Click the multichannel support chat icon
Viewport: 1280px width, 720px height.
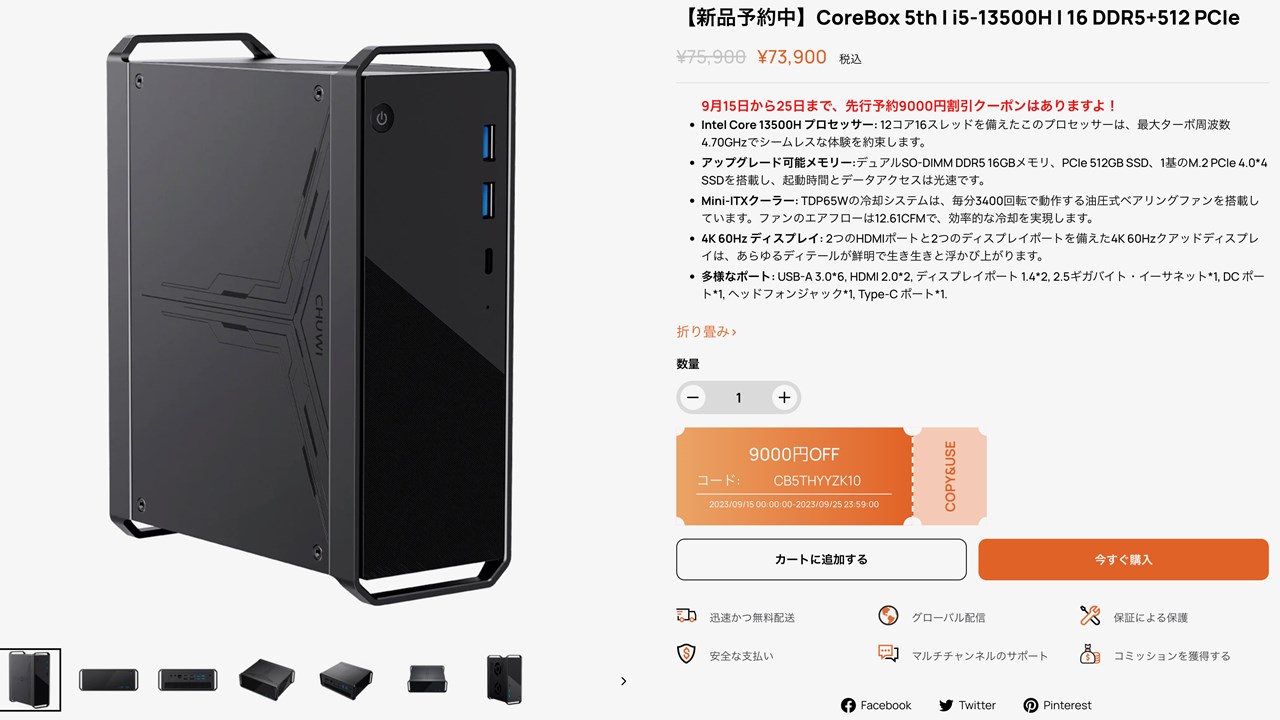[888, 655]
